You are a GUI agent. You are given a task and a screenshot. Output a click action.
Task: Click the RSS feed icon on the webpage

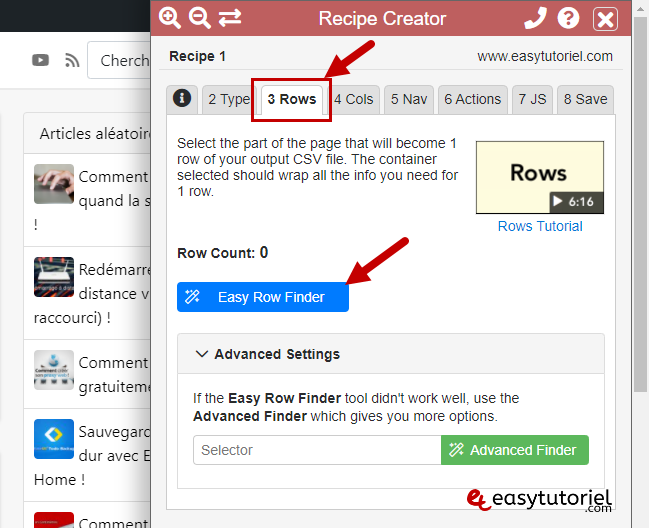pos(72,60)
